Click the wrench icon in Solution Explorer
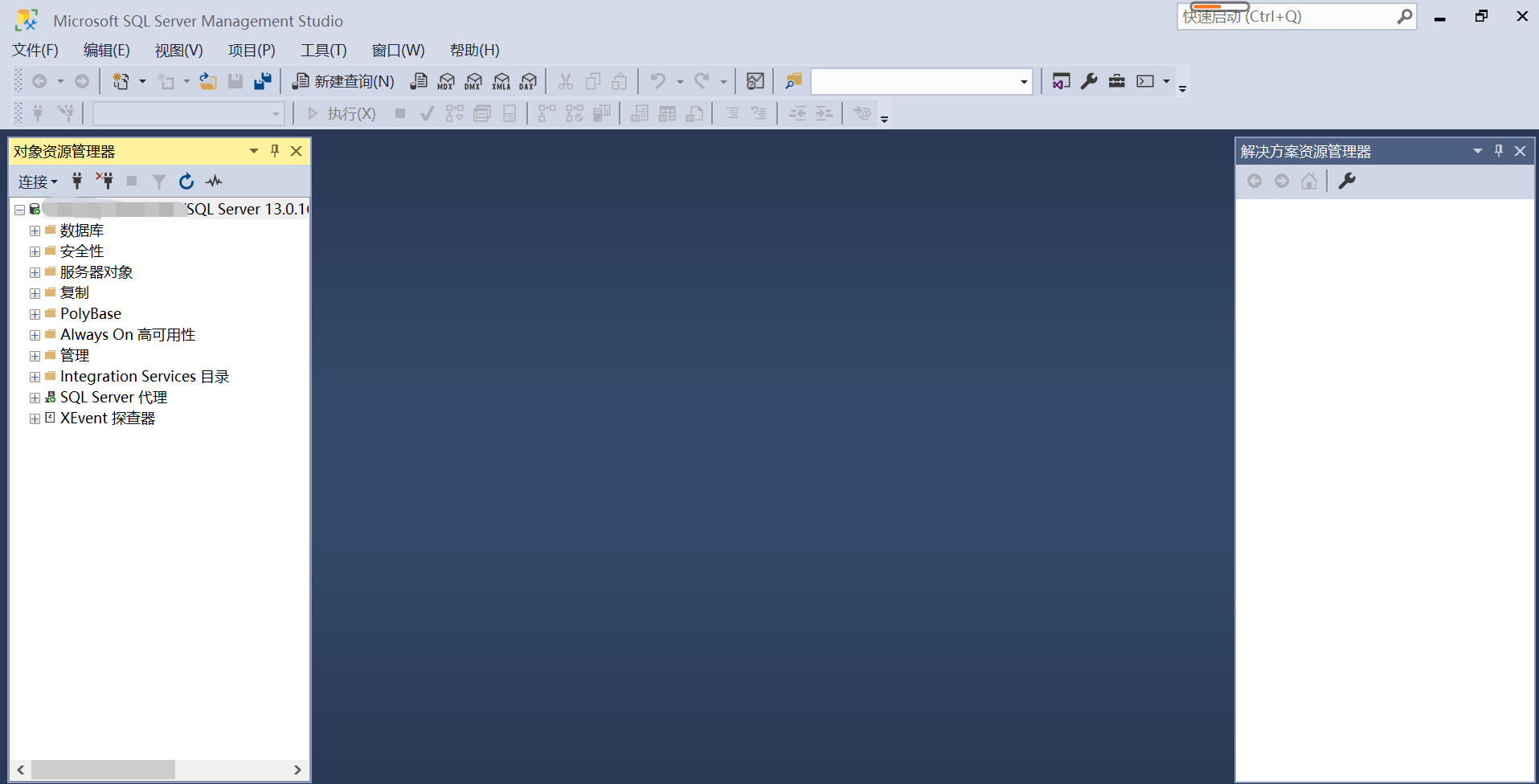 [x=1347, y=182]
